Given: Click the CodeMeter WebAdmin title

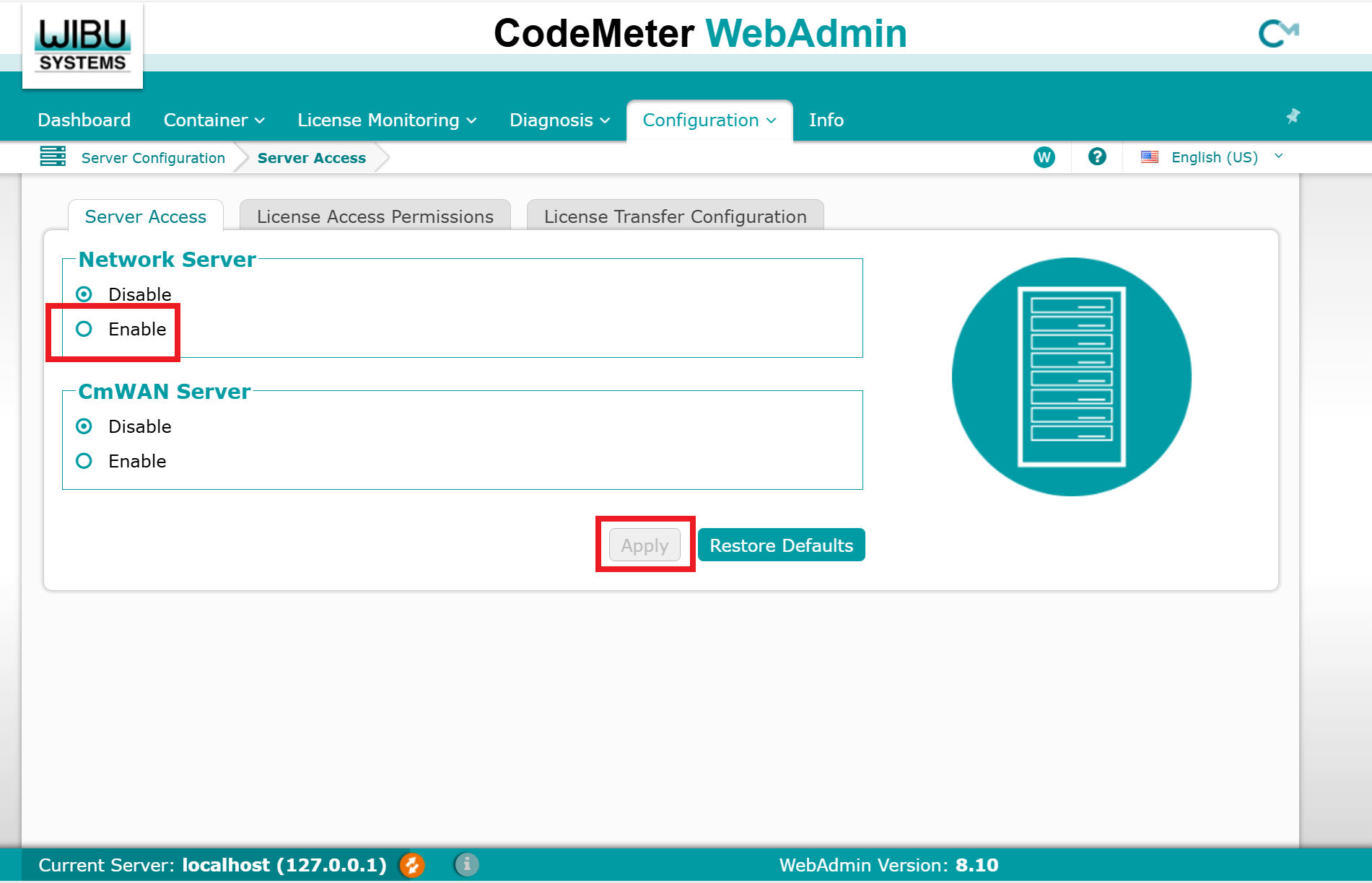Looking at the screenshot, I should point(700,33).
